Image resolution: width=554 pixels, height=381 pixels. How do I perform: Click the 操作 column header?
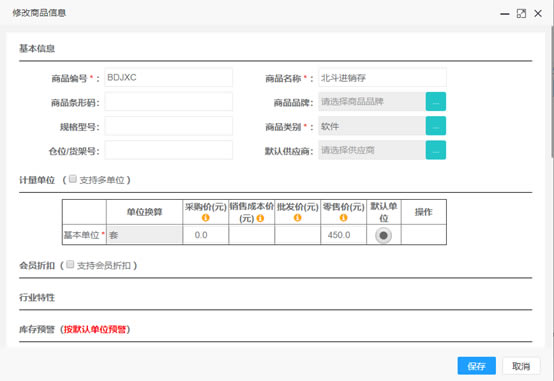[423, 212]
